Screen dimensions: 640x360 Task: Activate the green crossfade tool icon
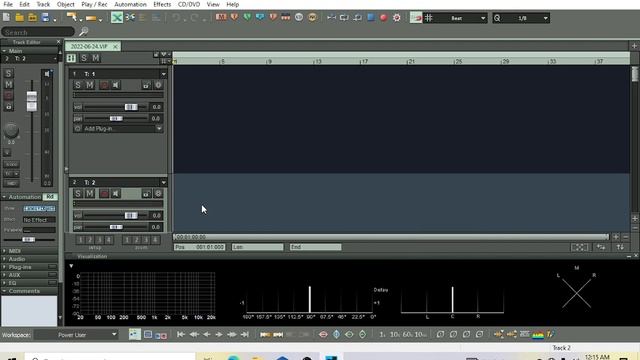tap(117, 18)
